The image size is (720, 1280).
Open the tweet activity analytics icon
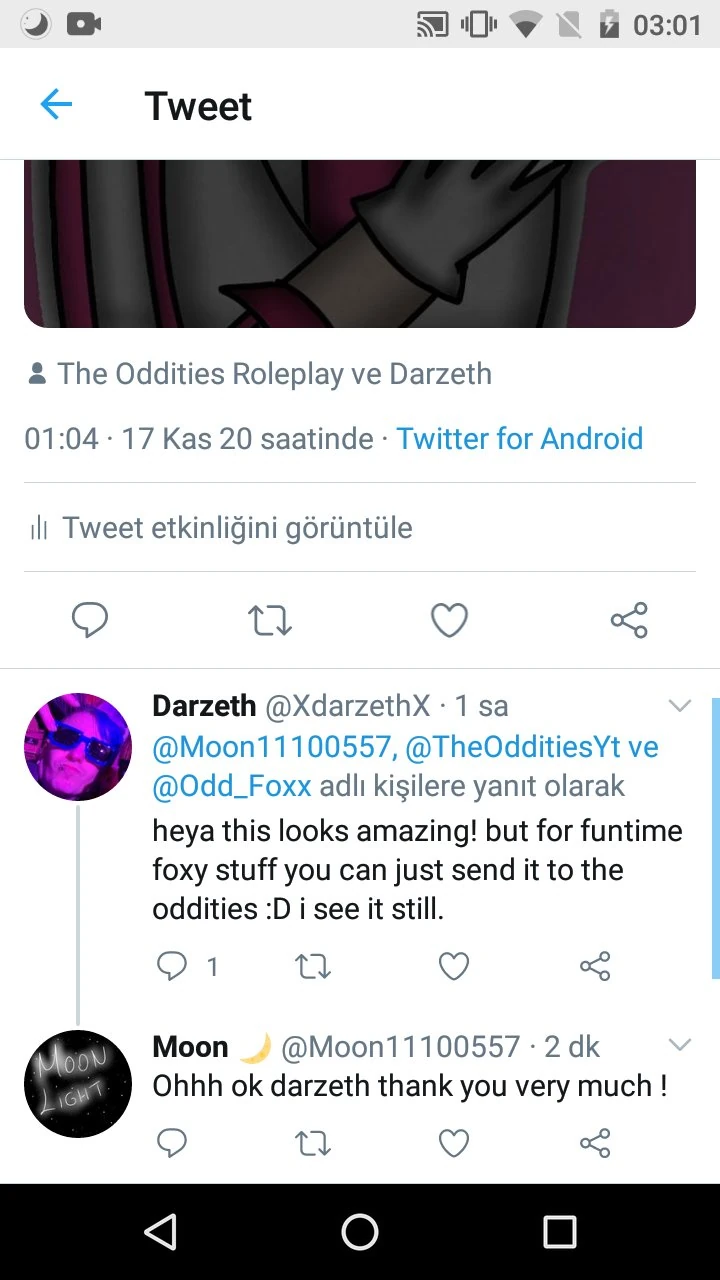point(37,527)
